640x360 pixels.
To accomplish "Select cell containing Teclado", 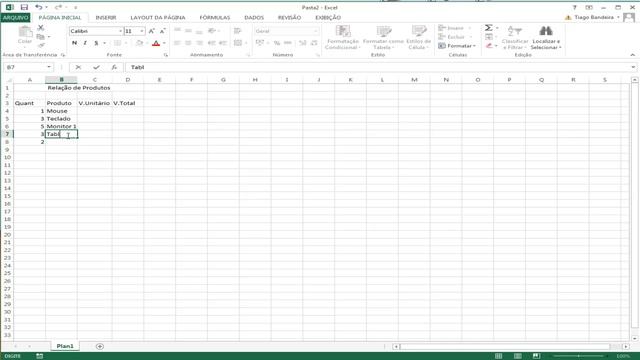I will point(61,119).
